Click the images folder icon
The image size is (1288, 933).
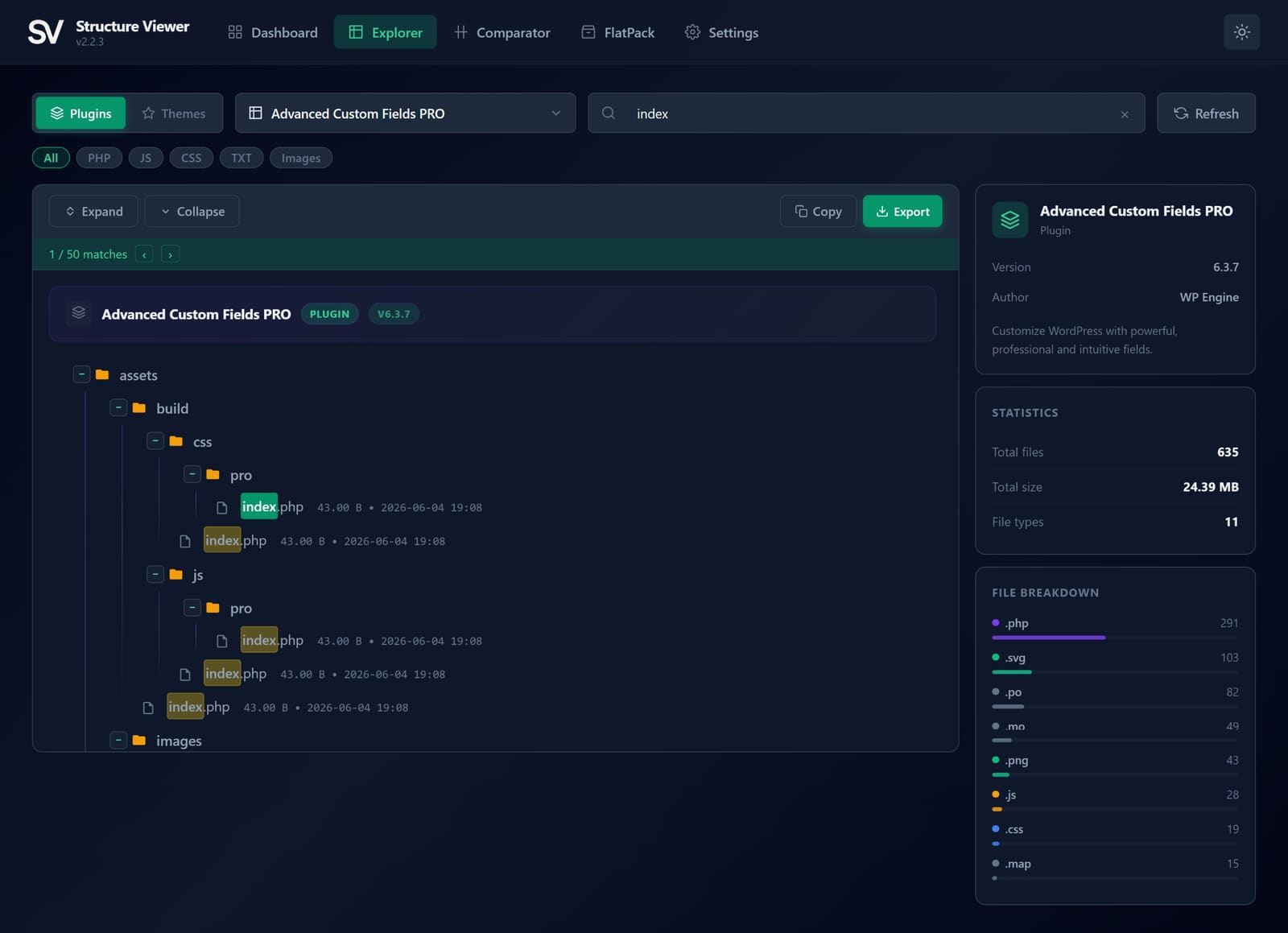pos(139,740)
